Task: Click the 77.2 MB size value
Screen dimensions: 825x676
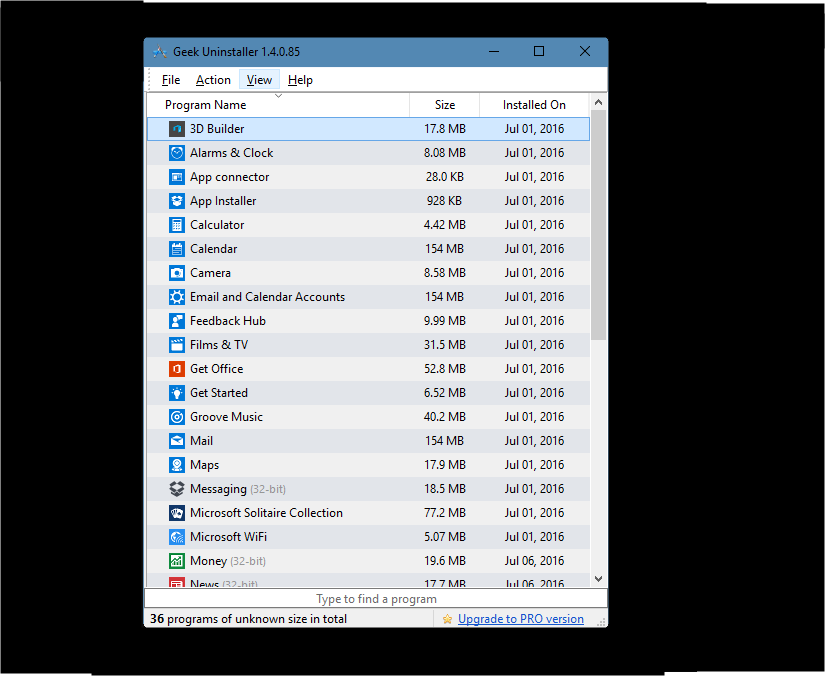Action: 445,513
